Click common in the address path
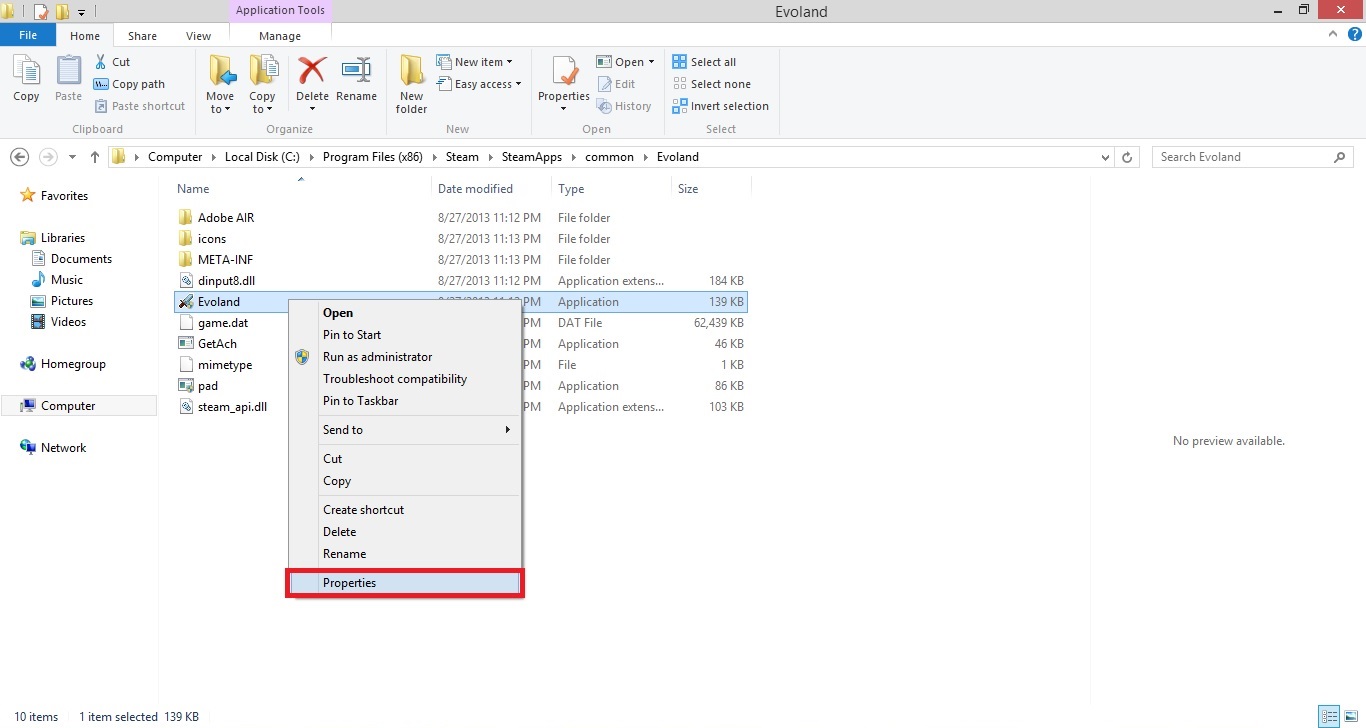The image size is (1366, 728). (610, 157)
